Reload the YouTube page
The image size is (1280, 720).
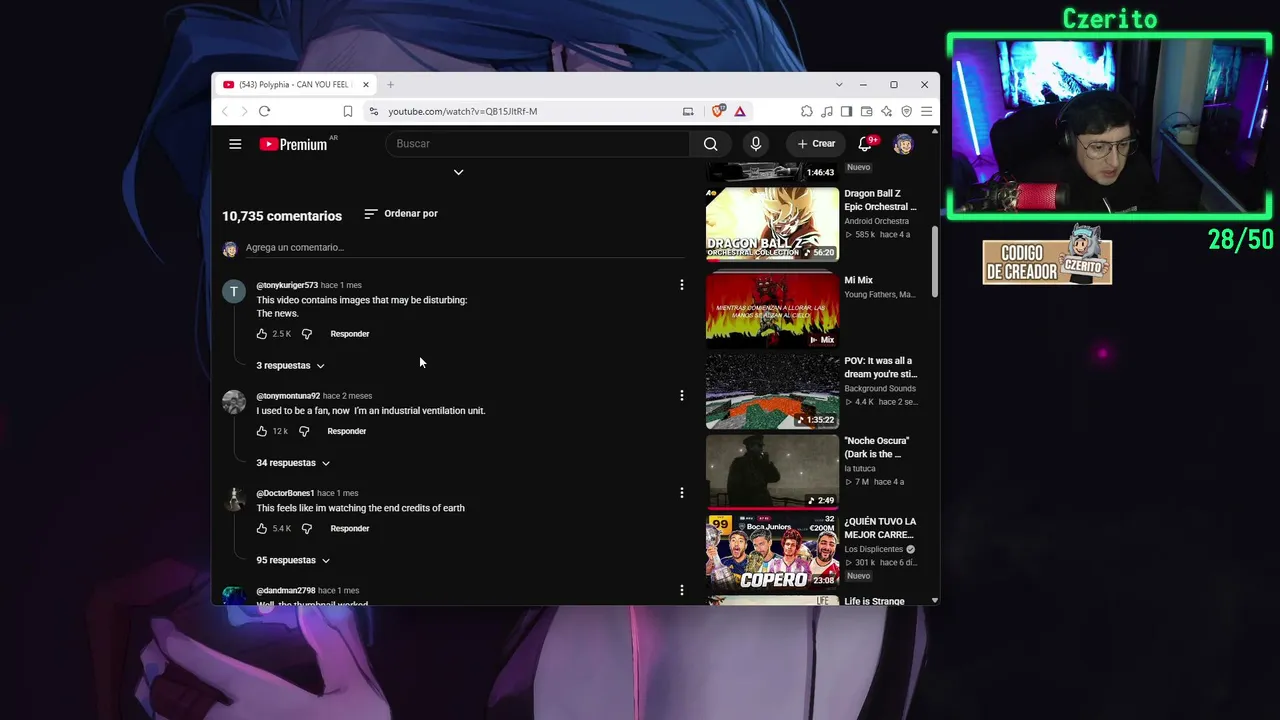(x=264, y=111)
